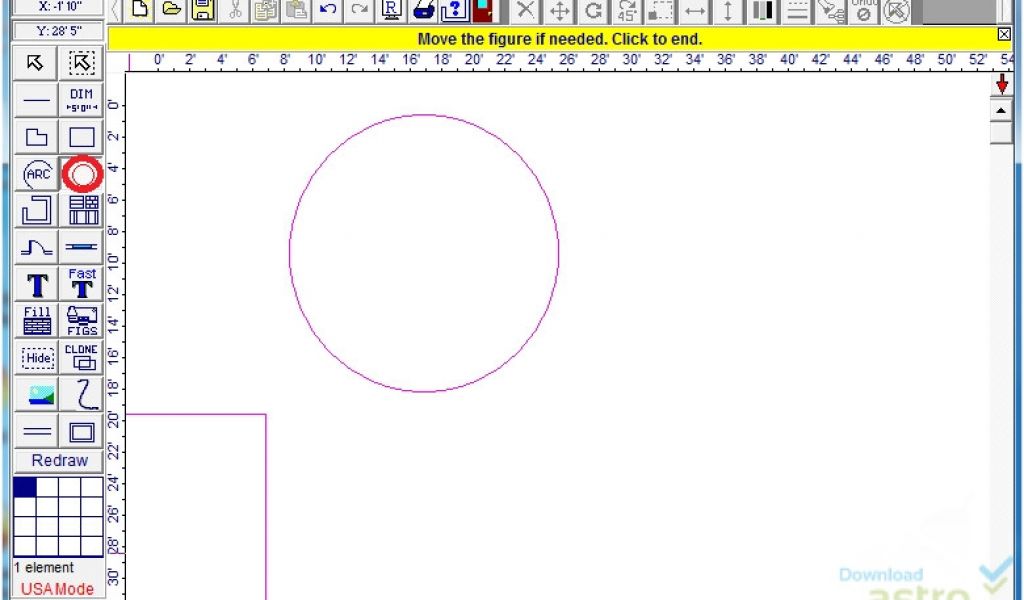Screen dimensions: 1024x600
Task: Click the magenta circle on canvas
Action: click(290, 253)
